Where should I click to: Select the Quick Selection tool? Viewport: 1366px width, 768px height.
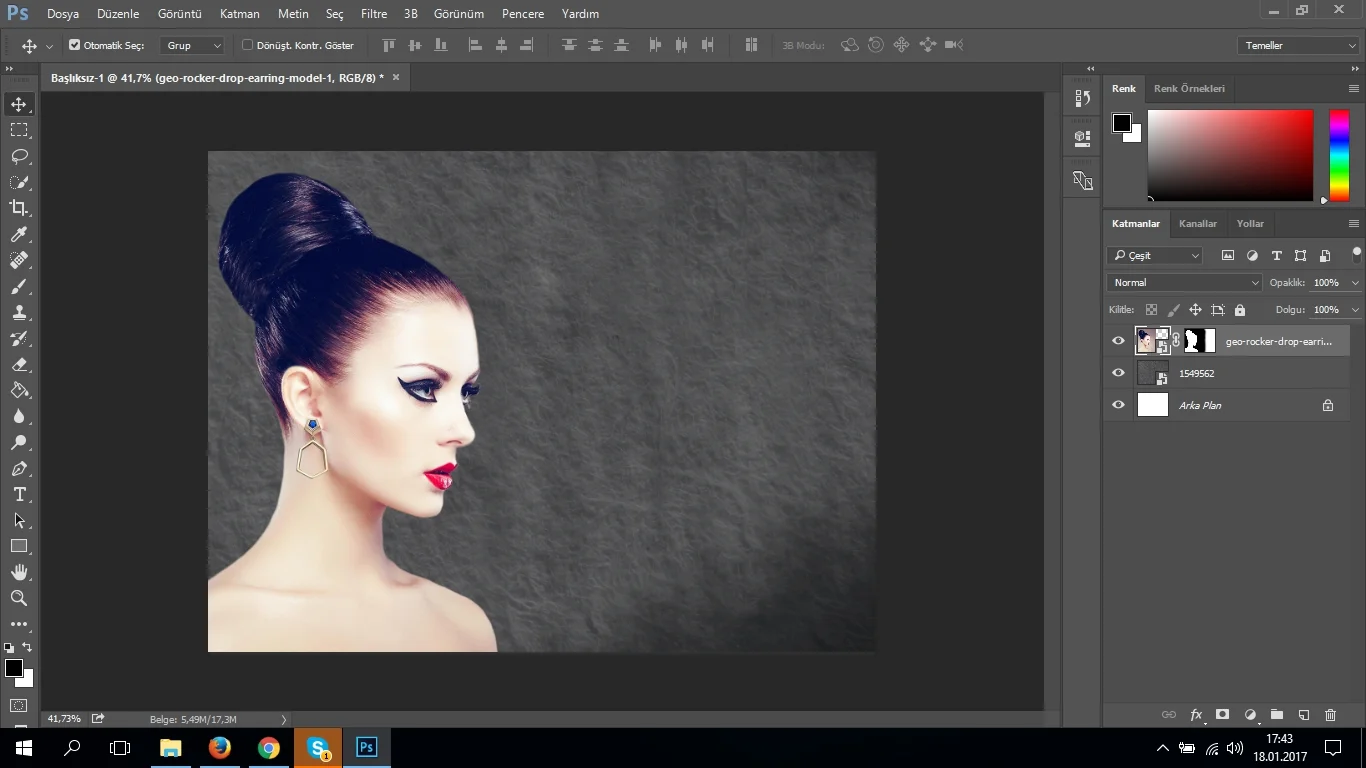[x=19, y=182]
